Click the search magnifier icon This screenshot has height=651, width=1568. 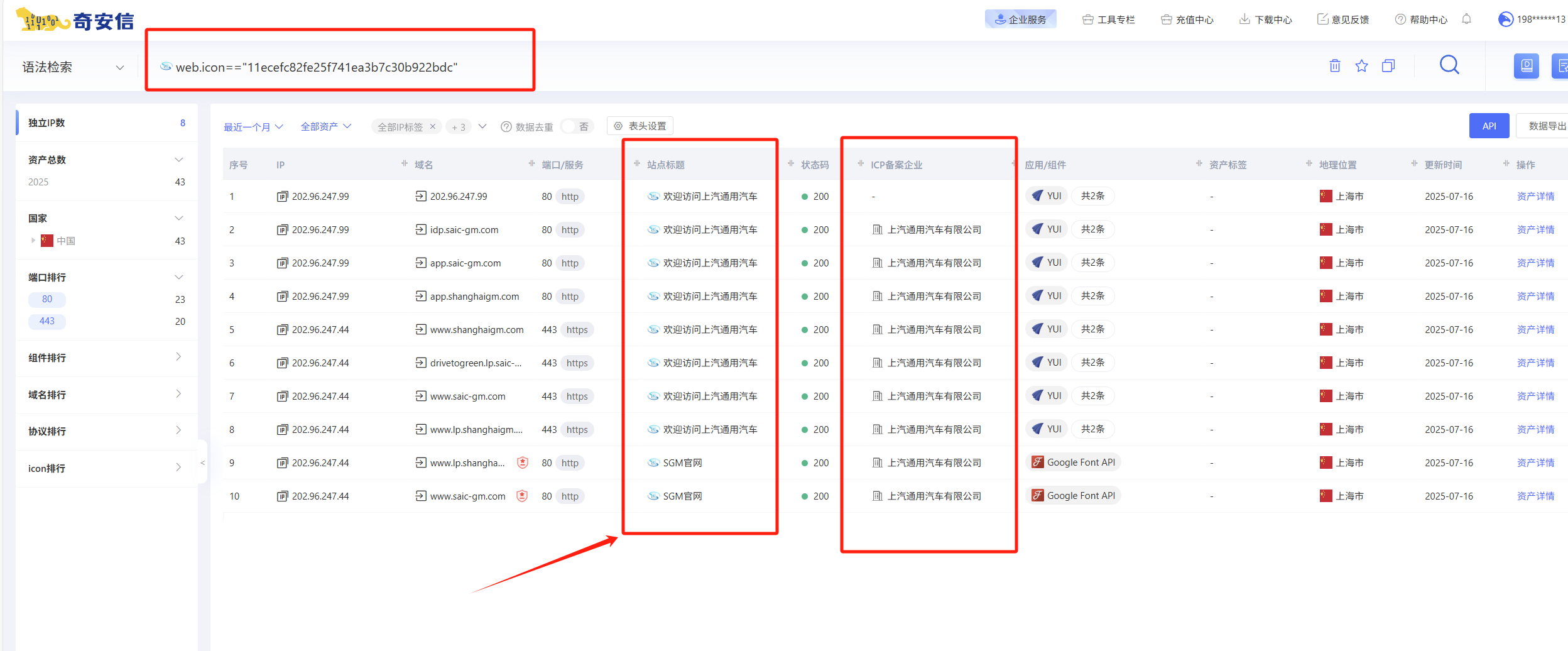coord(1449,65)
